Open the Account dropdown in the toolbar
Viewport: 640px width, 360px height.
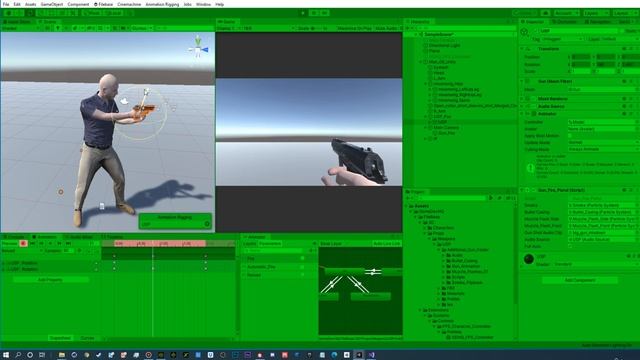click(x=566, y=13)
